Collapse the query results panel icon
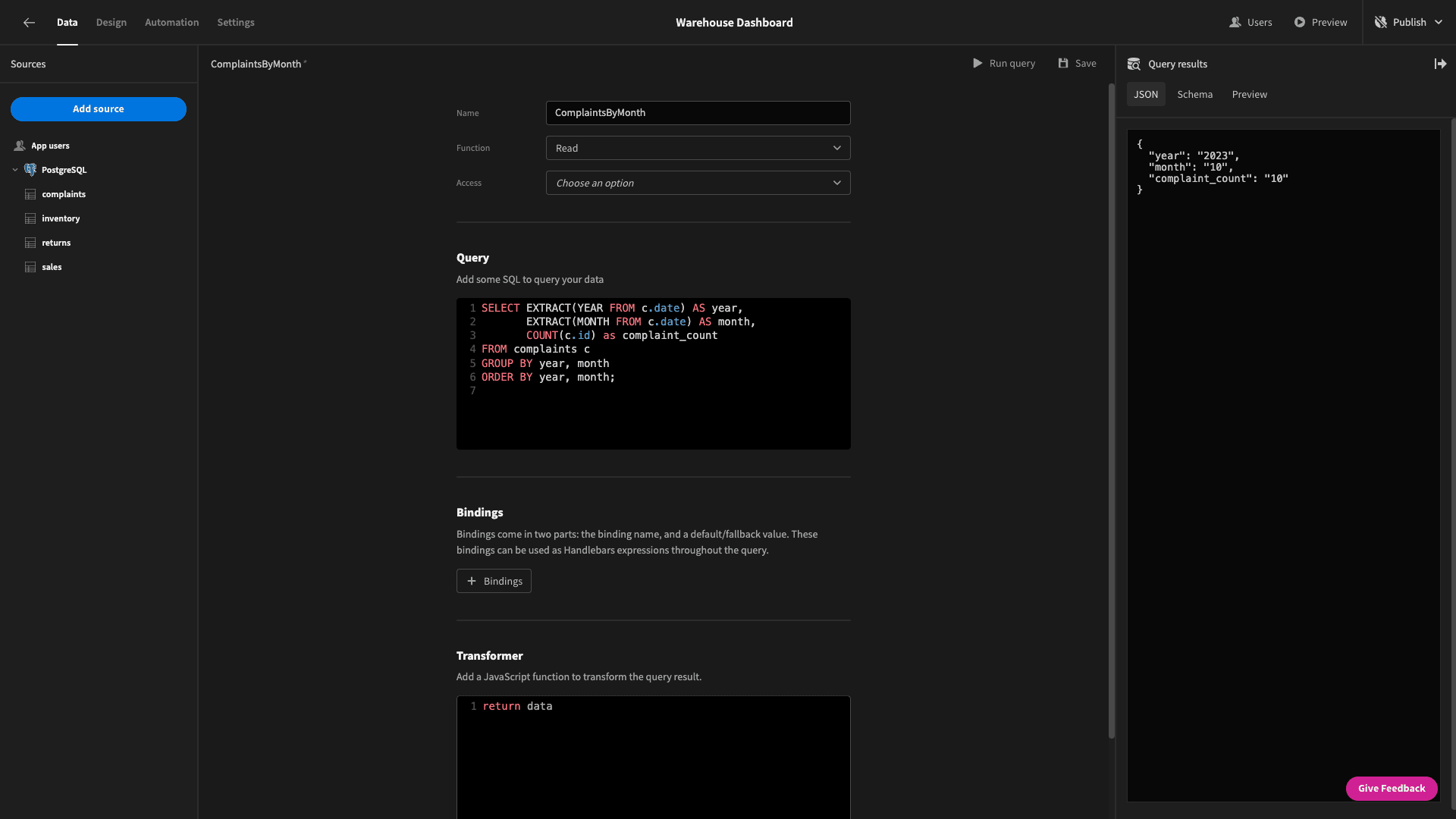Screen dimensions: 1456x819 1440,64
